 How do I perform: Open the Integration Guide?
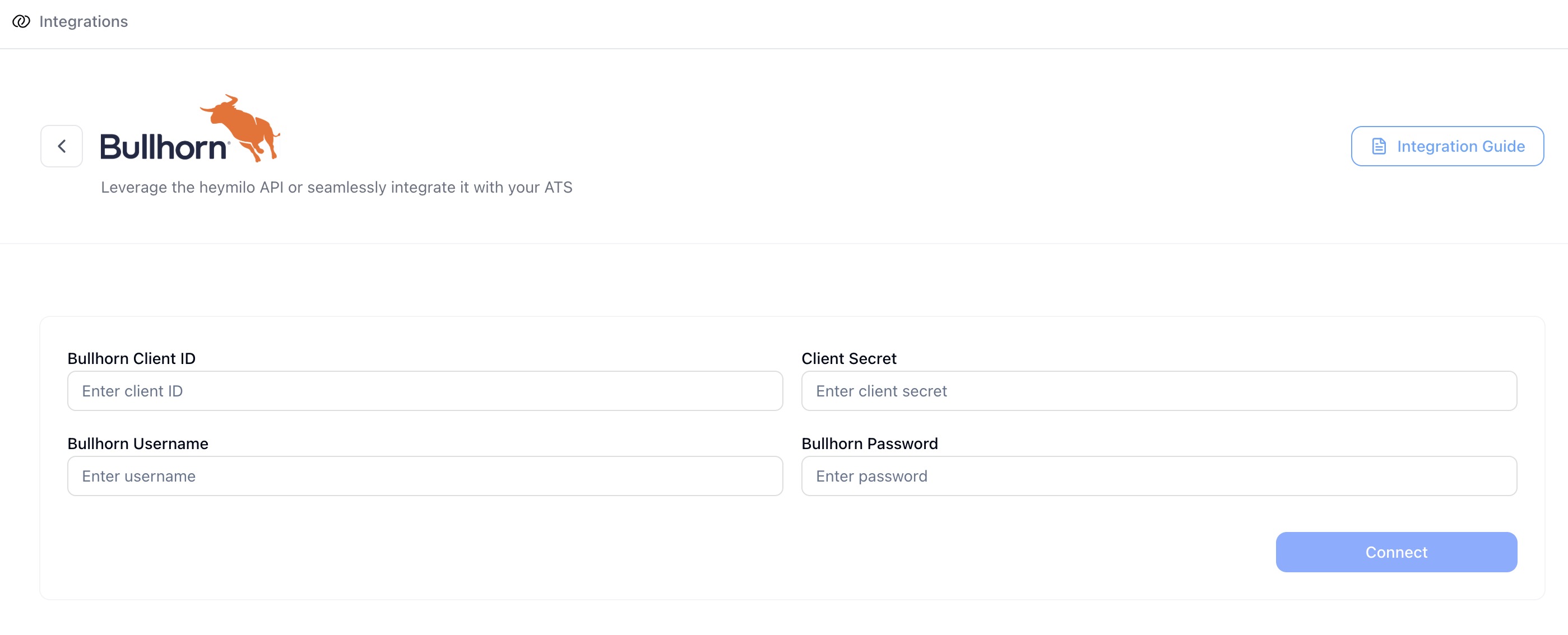tap(1447, 146)
